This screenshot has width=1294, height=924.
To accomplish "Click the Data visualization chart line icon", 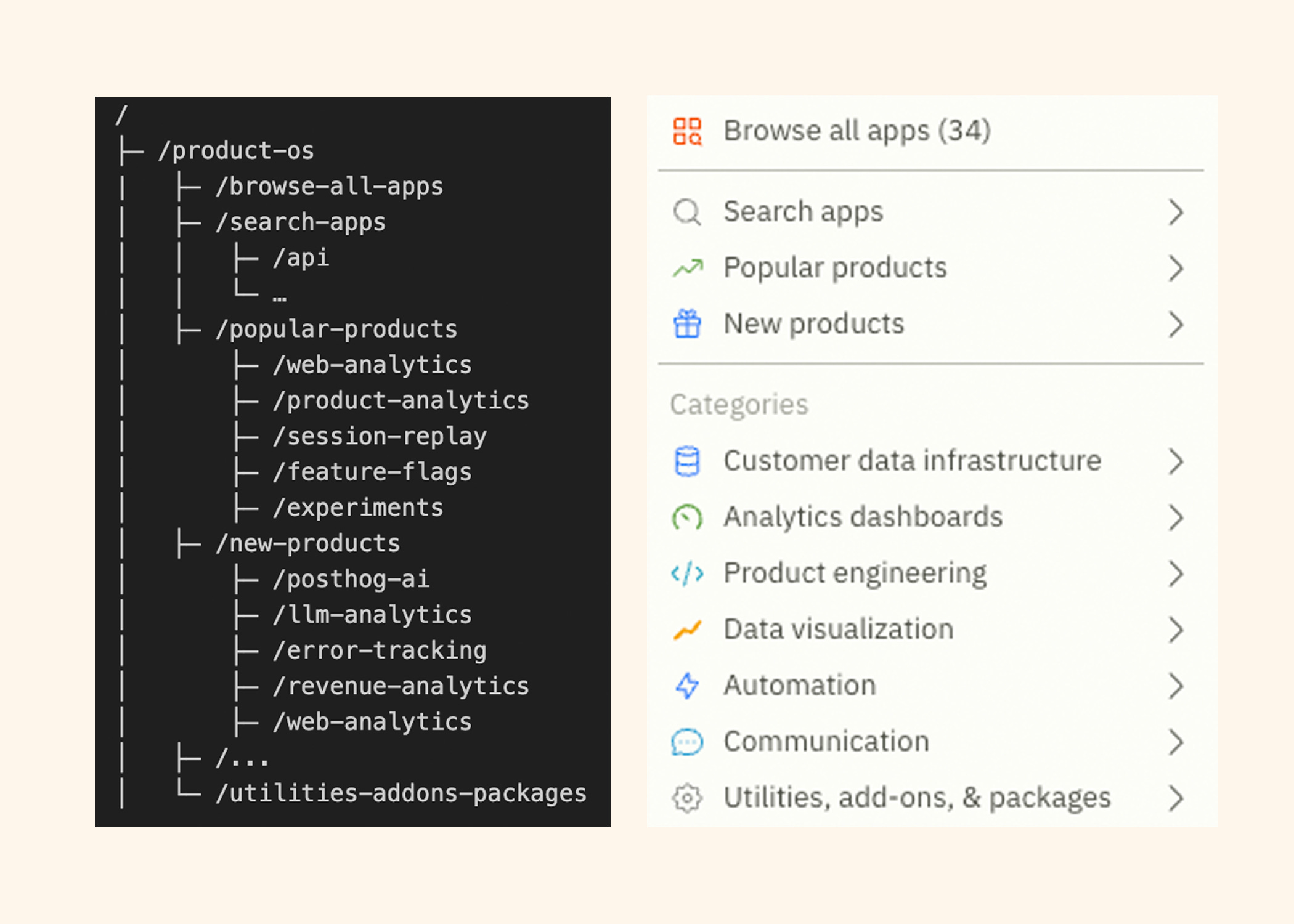I will [x=687, y=630].
